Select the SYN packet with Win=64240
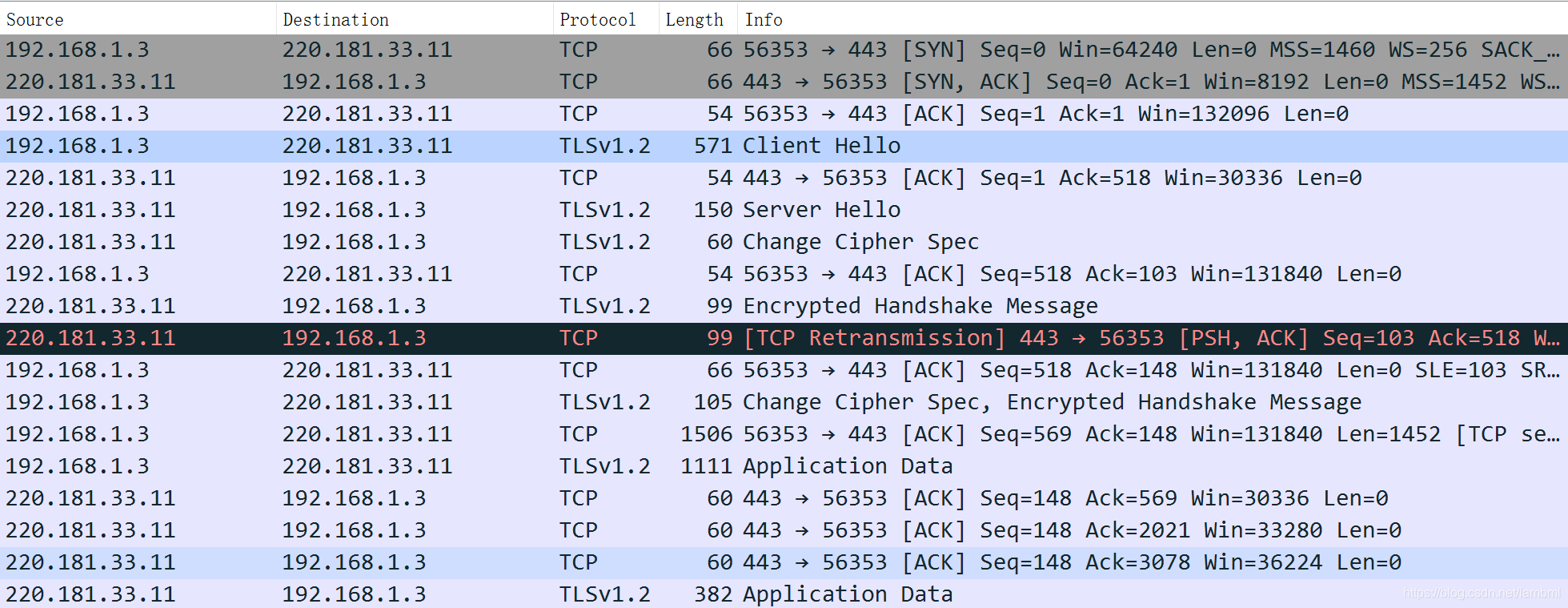 [784, 50]
